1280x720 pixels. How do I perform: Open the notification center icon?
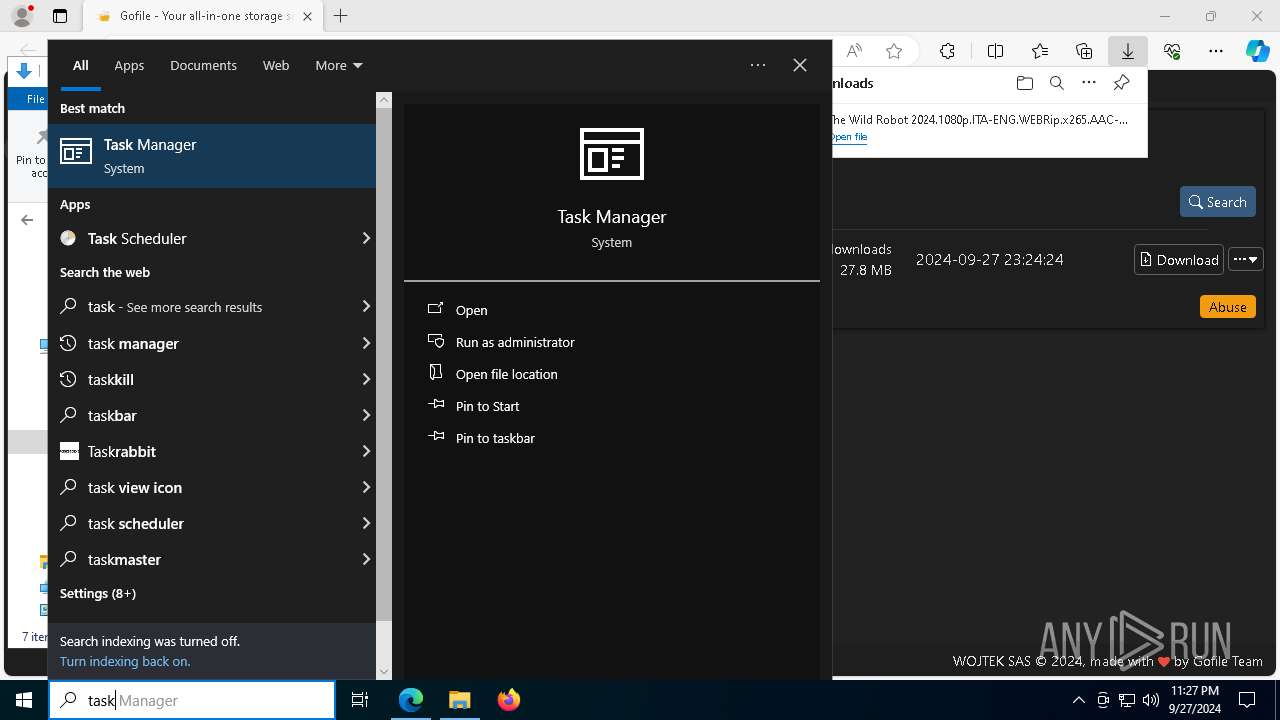(1247, 700)
